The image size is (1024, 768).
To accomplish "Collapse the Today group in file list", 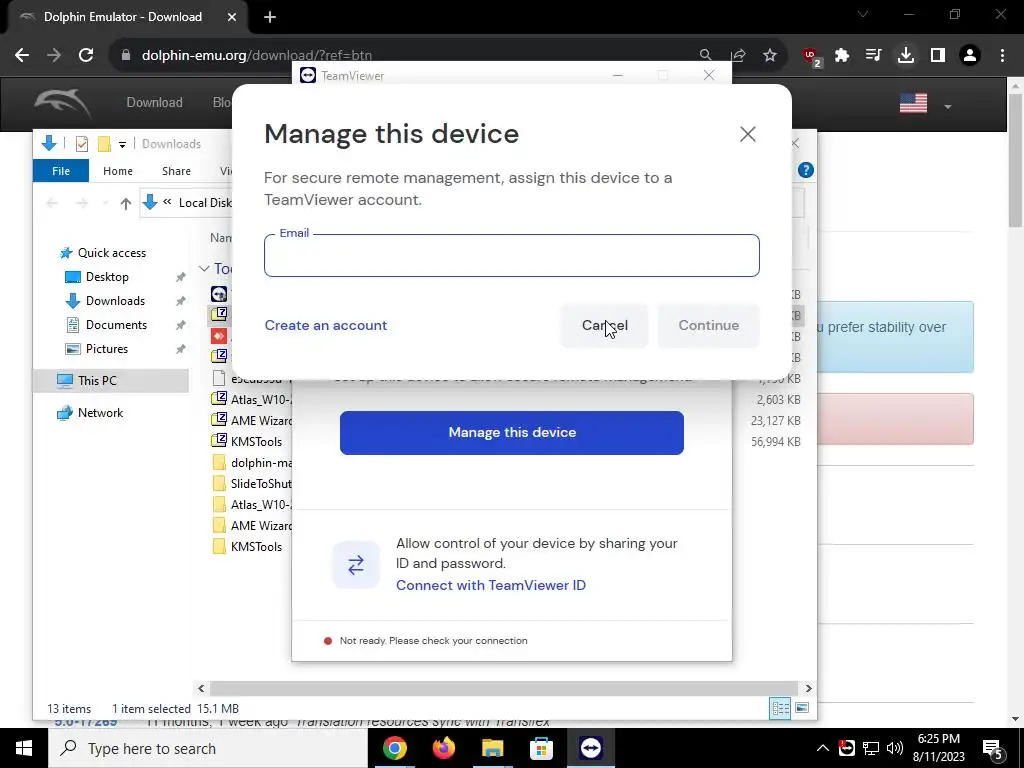I will click(x=204, y=268).
